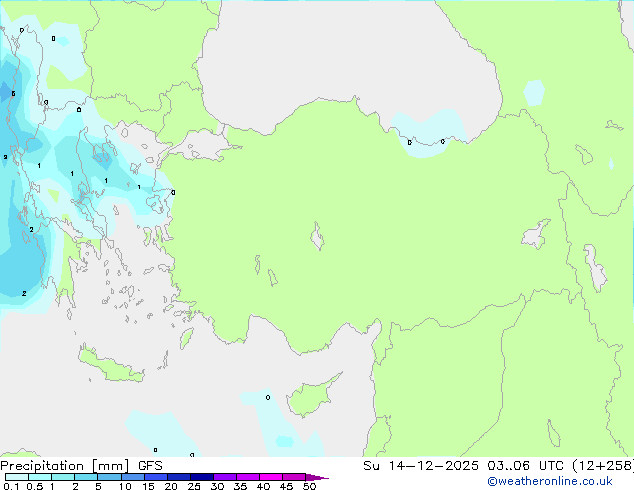Click the 2–5 mm legend color box

[x=86, y=477]
